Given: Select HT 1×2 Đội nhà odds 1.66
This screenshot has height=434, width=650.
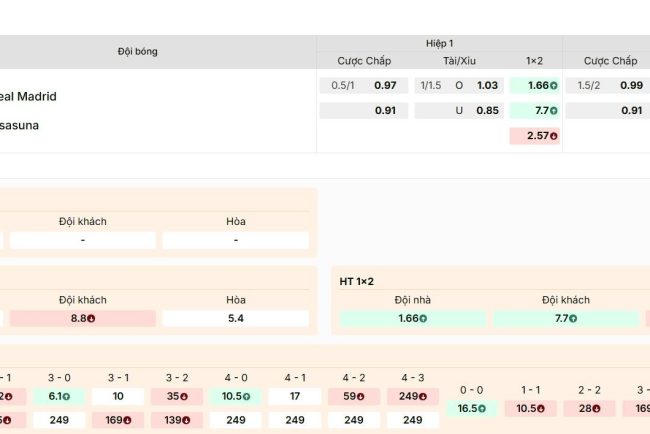Looking at the screenshot, I should point(412,318).
